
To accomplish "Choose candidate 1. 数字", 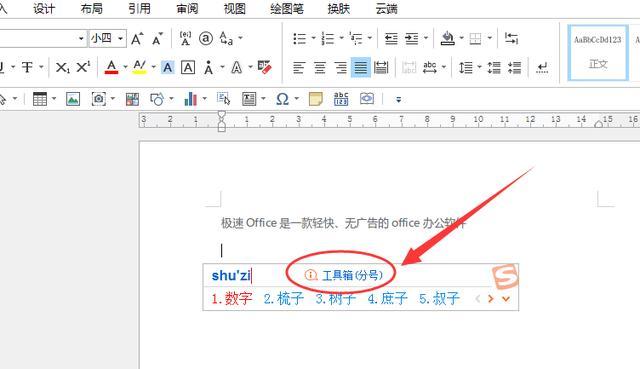I will [x=232, y=299].
